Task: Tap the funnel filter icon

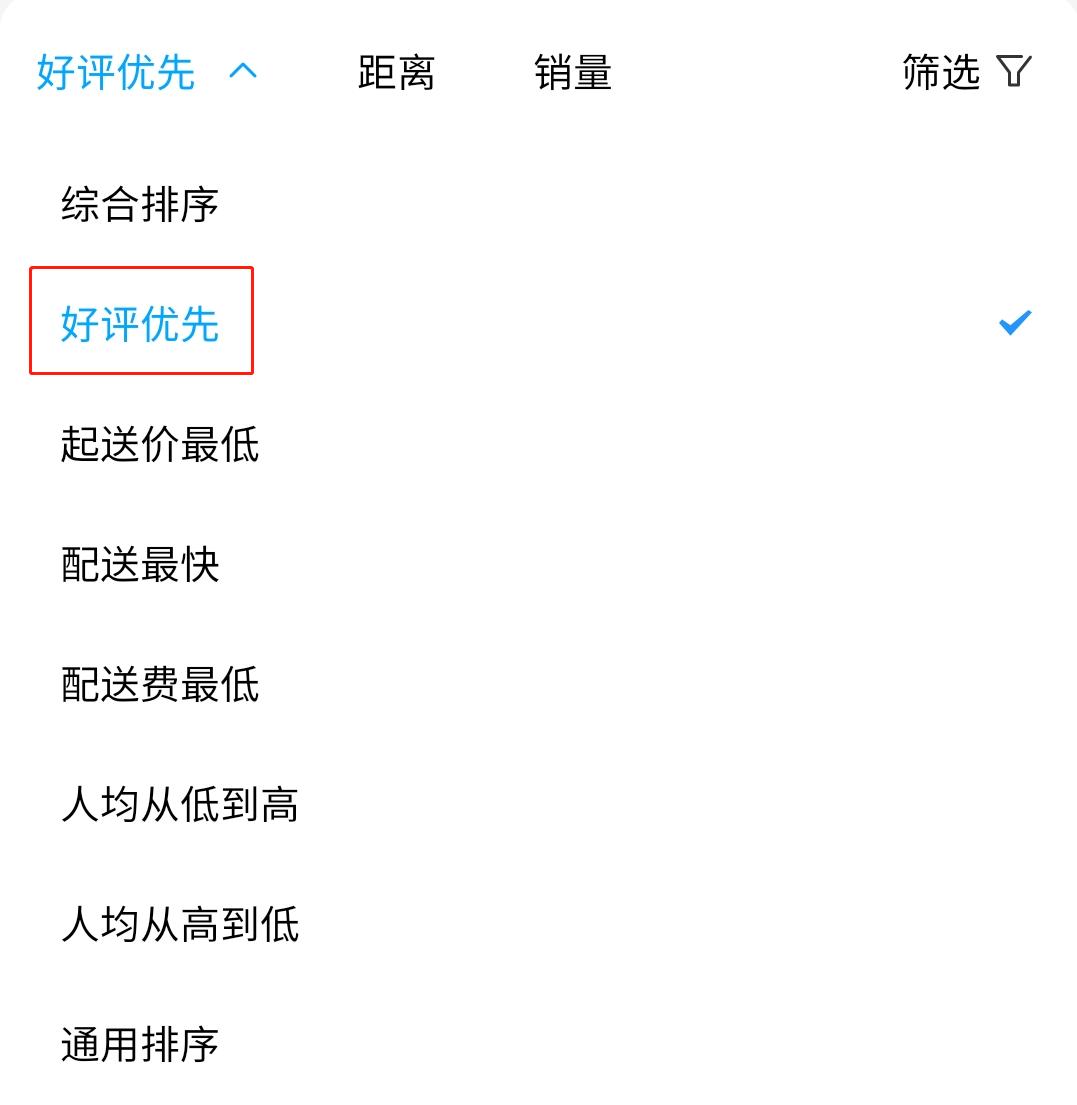Action: pos(1014,72)
